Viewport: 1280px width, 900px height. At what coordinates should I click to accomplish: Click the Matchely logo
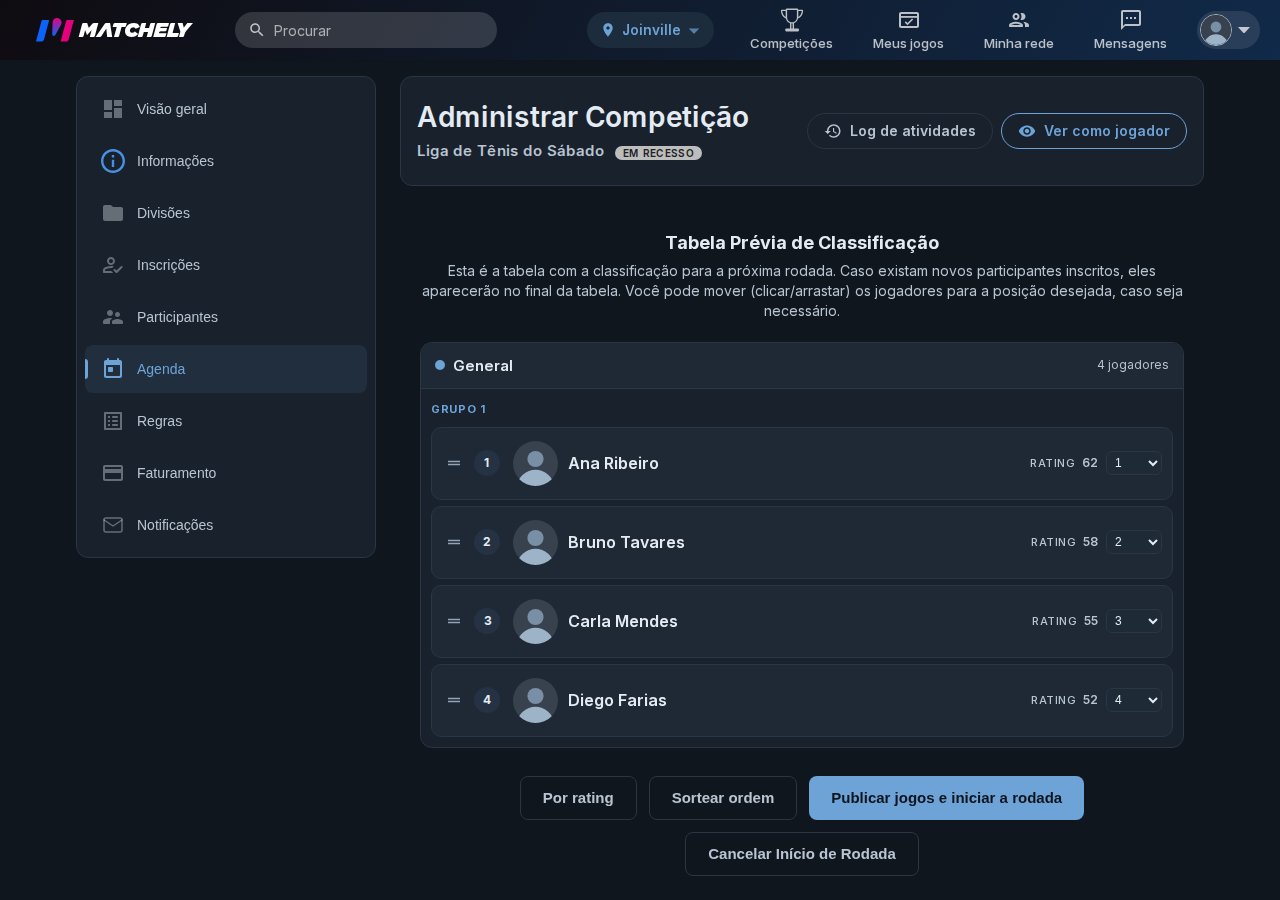click(114, 30)
